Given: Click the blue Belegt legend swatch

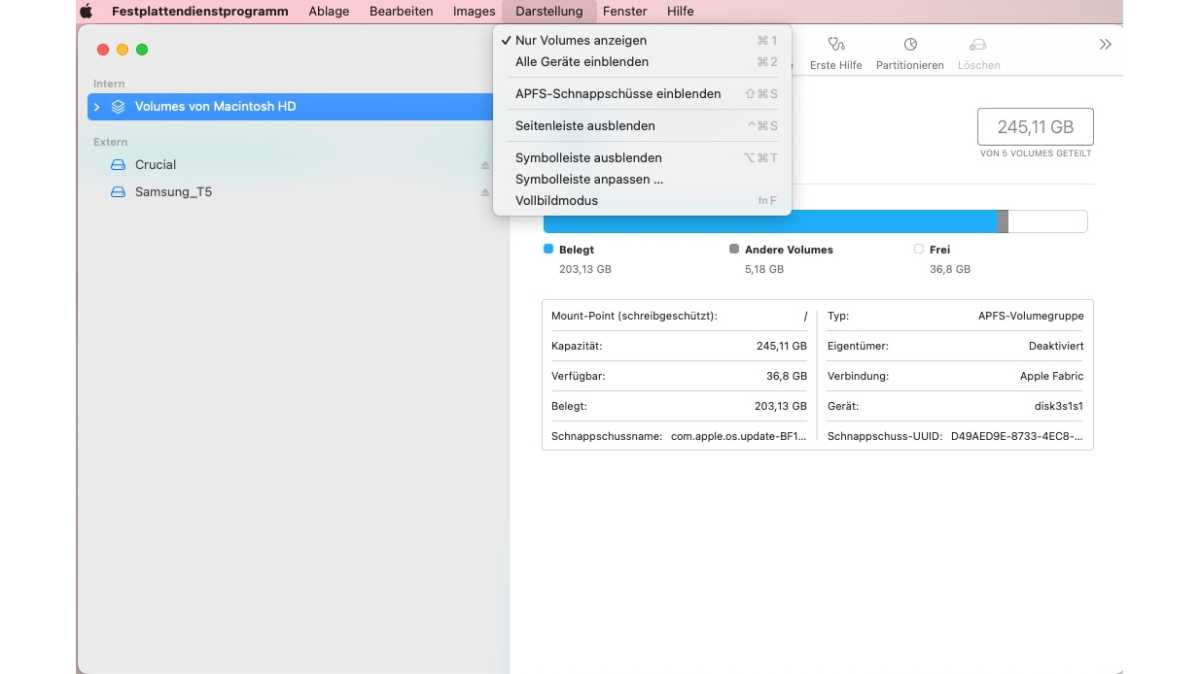Looking at the screenshot, I should [548, 249].
